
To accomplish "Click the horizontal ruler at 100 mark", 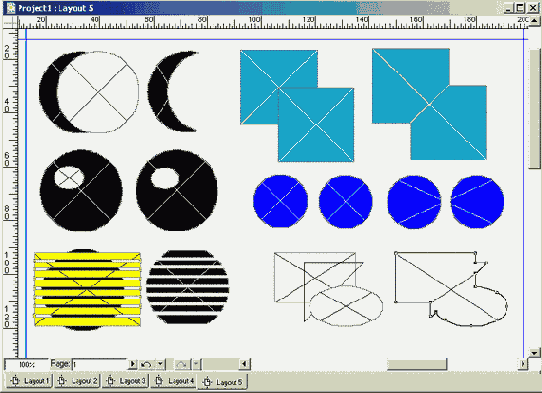I will [255, 21].
